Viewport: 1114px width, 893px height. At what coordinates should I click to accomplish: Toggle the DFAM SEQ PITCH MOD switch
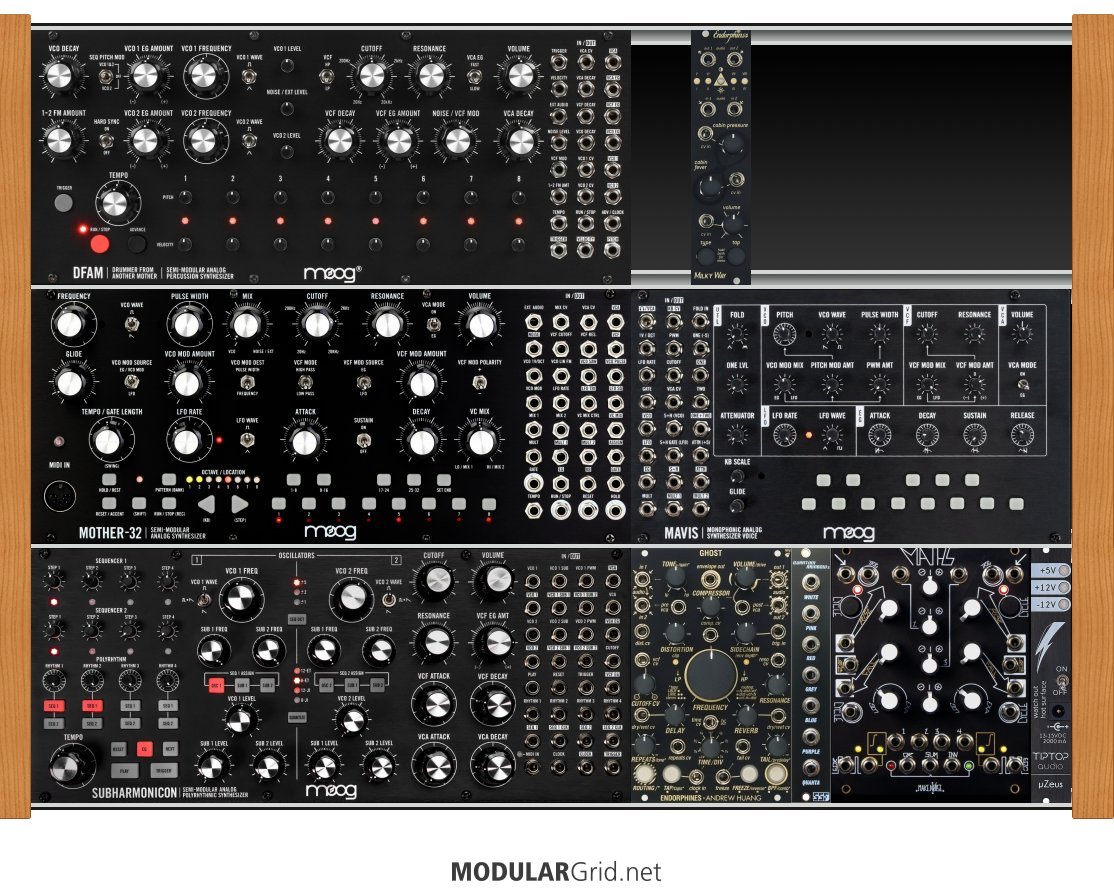pyautogui.click(x=107, y=76)
